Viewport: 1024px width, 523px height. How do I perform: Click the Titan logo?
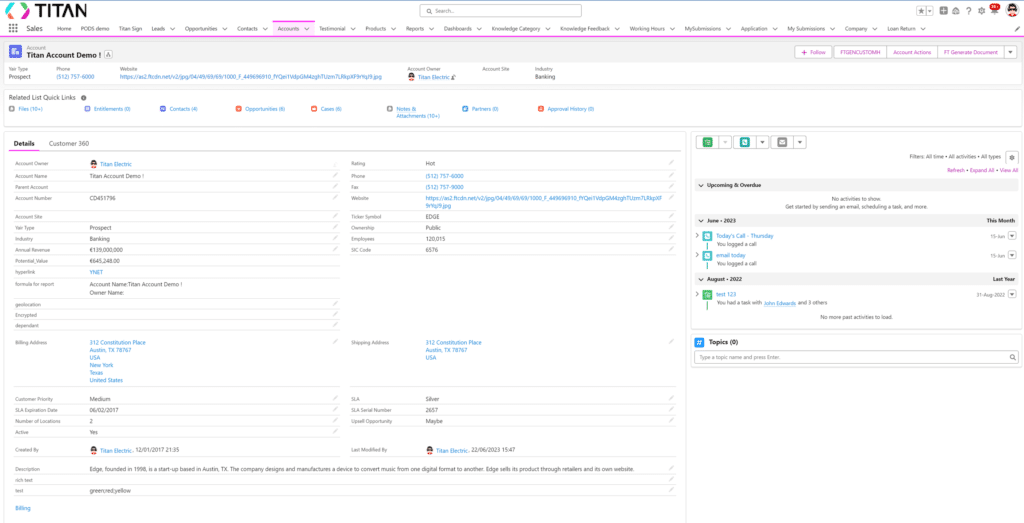point(46,11)
